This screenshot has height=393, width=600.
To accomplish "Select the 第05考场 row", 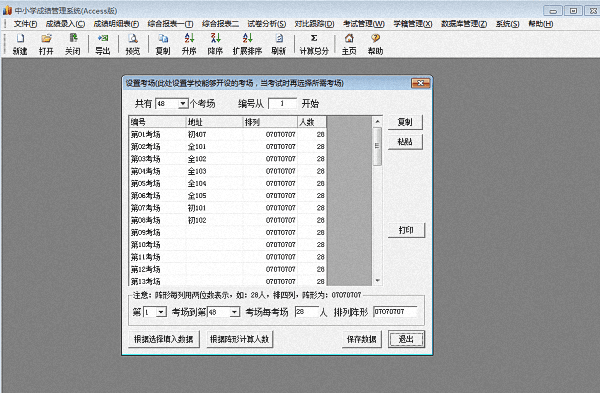I will pos(228,183).
